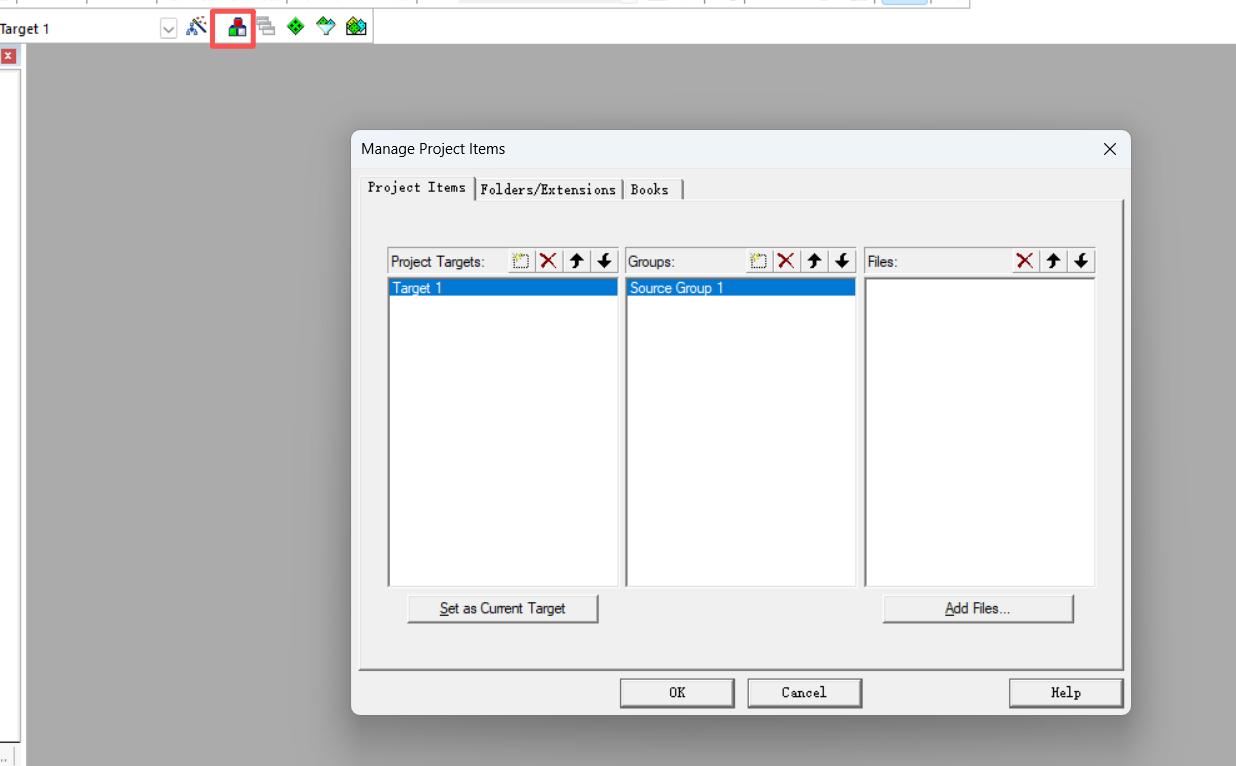Switch to the Folders/Extensions tab
Image resolution: width=1236 pixels, height=766 pixels.
(548, 190)
